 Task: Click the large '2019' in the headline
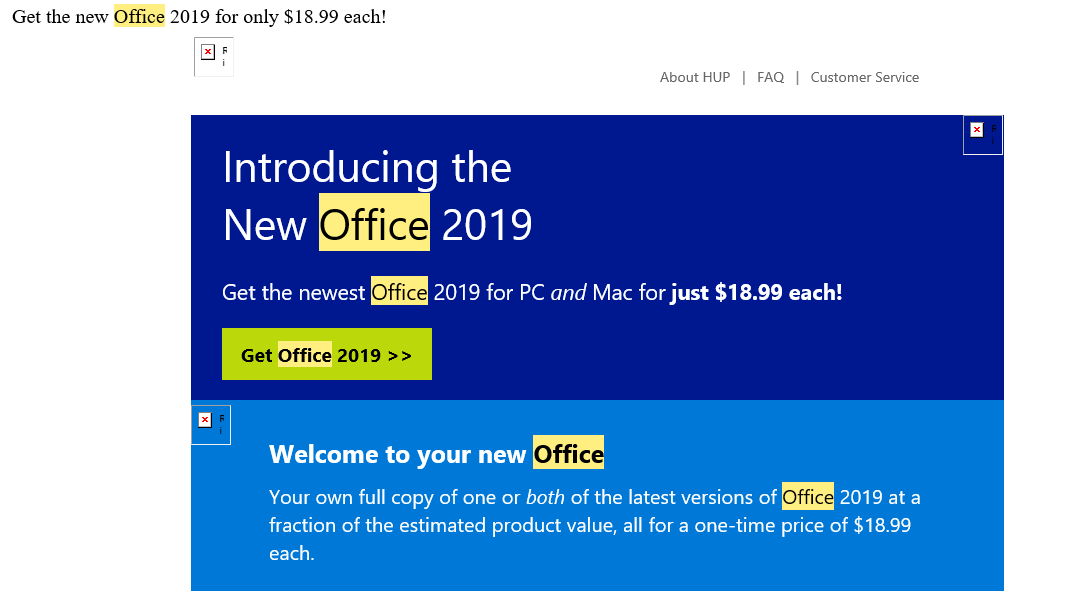487,225
